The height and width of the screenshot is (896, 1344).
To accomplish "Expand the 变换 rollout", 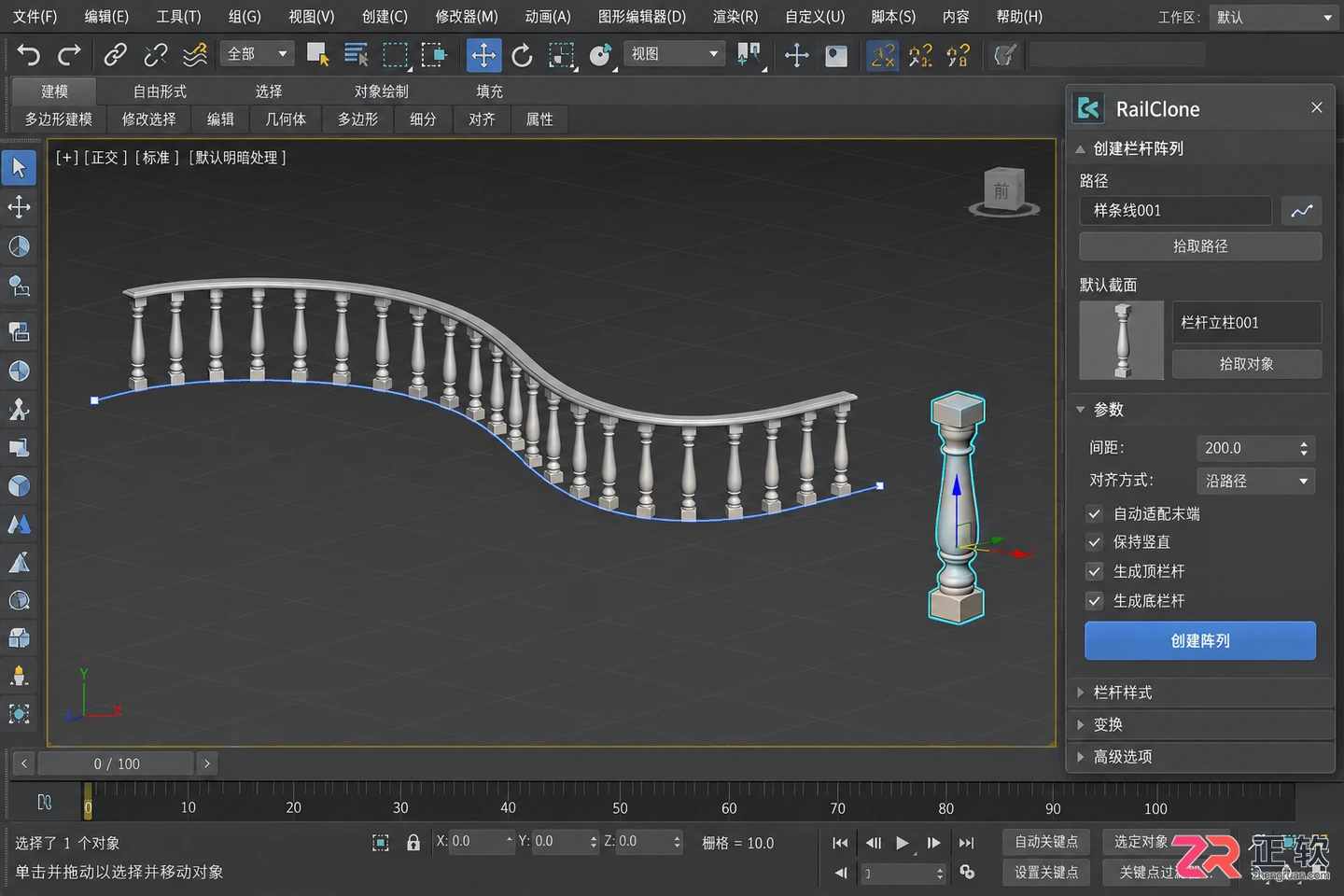I will pos(1200,724).
